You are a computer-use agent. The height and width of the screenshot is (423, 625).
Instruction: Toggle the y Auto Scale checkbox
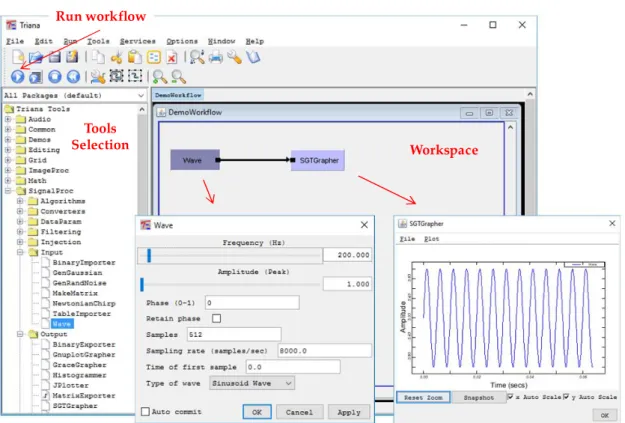pos(566,397)
